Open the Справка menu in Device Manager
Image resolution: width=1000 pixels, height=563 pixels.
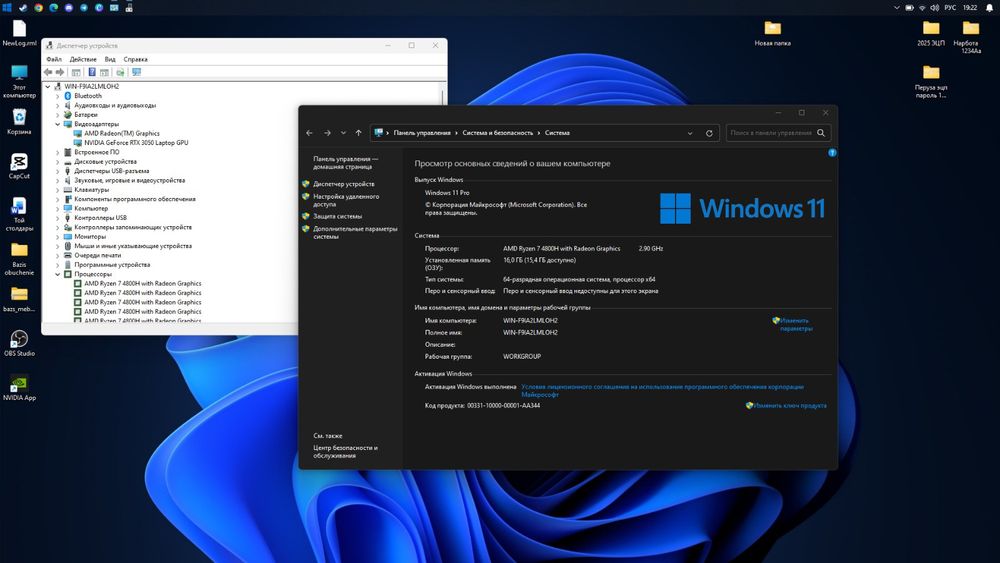135,59
